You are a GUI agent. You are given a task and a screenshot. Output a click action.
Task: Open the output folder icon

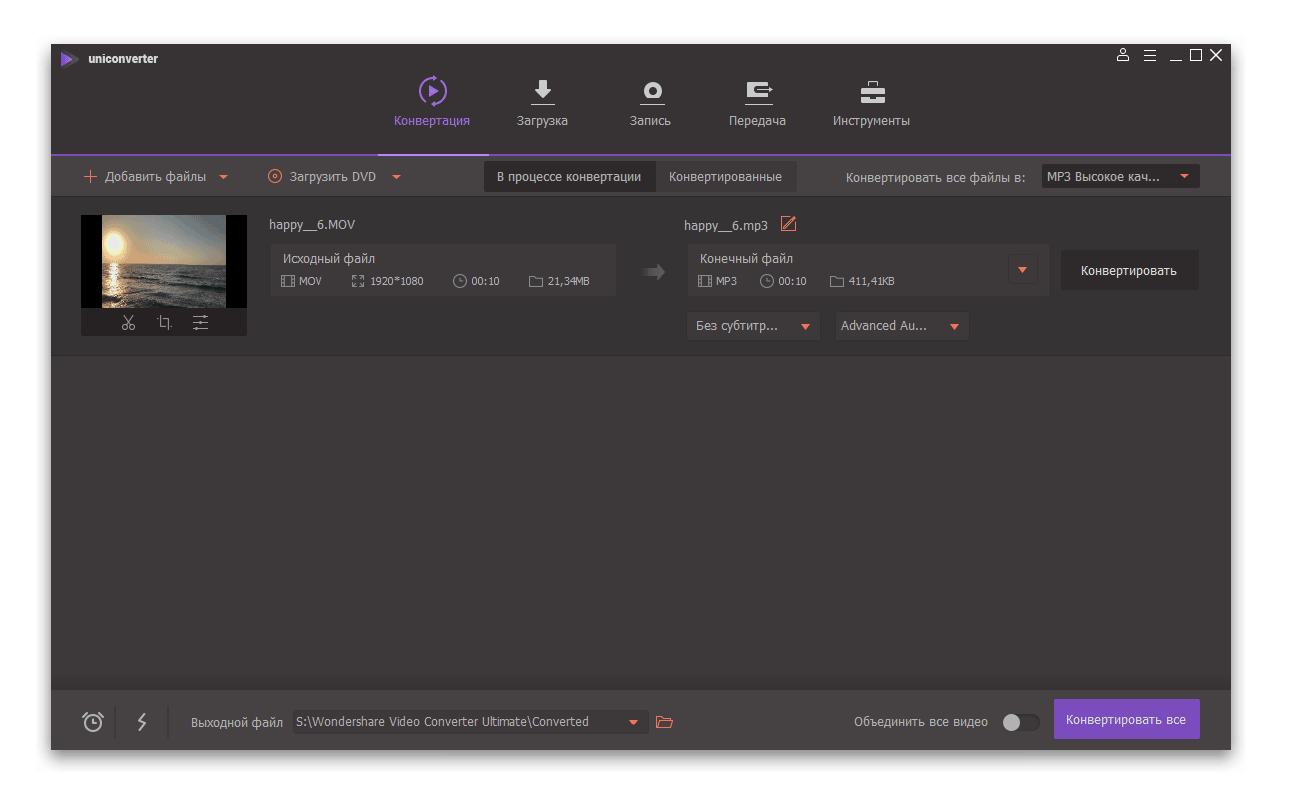664,721
